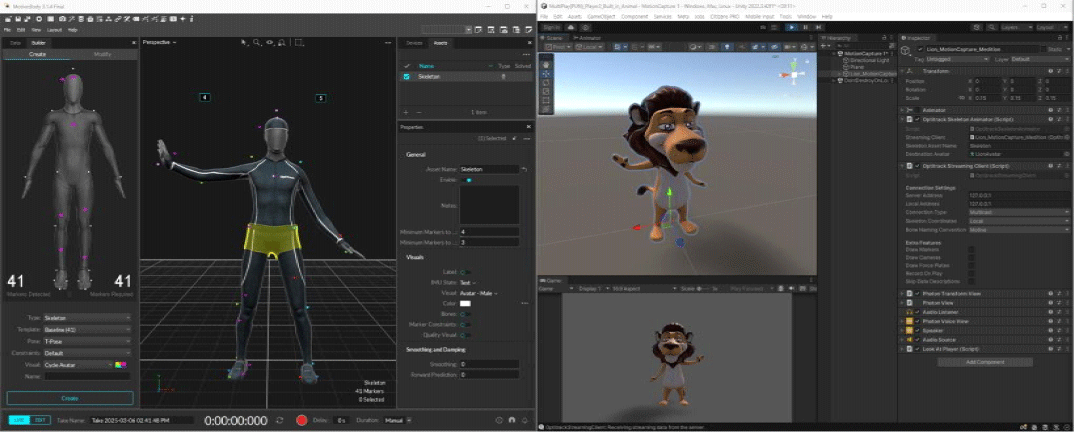Toggle Lion_MotionCapture object active checkbox
The width and height of the screenshot is (1074, 432).
click(920, 49)
